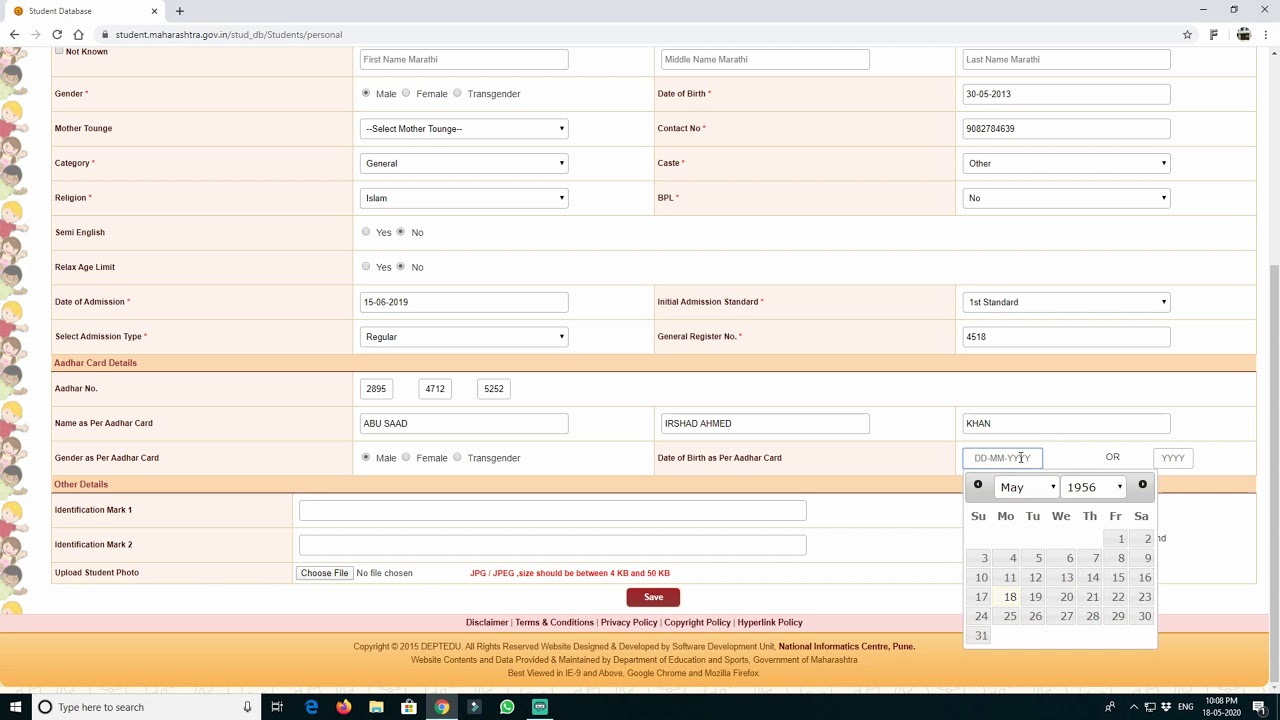
Task: Go to next month in calendar
Action: pos(1142,485)
